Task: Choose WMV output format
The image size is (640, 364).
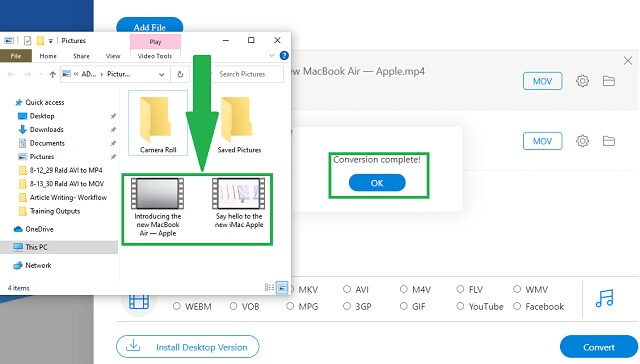Action: coord(531,289)
